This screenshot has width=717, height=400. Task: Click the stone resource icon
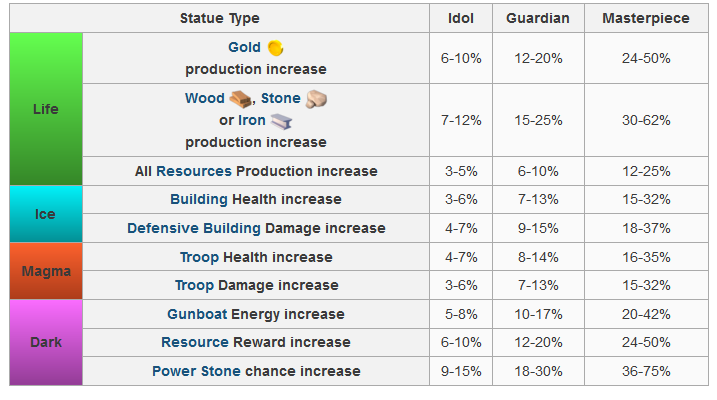tap(316, 99)
